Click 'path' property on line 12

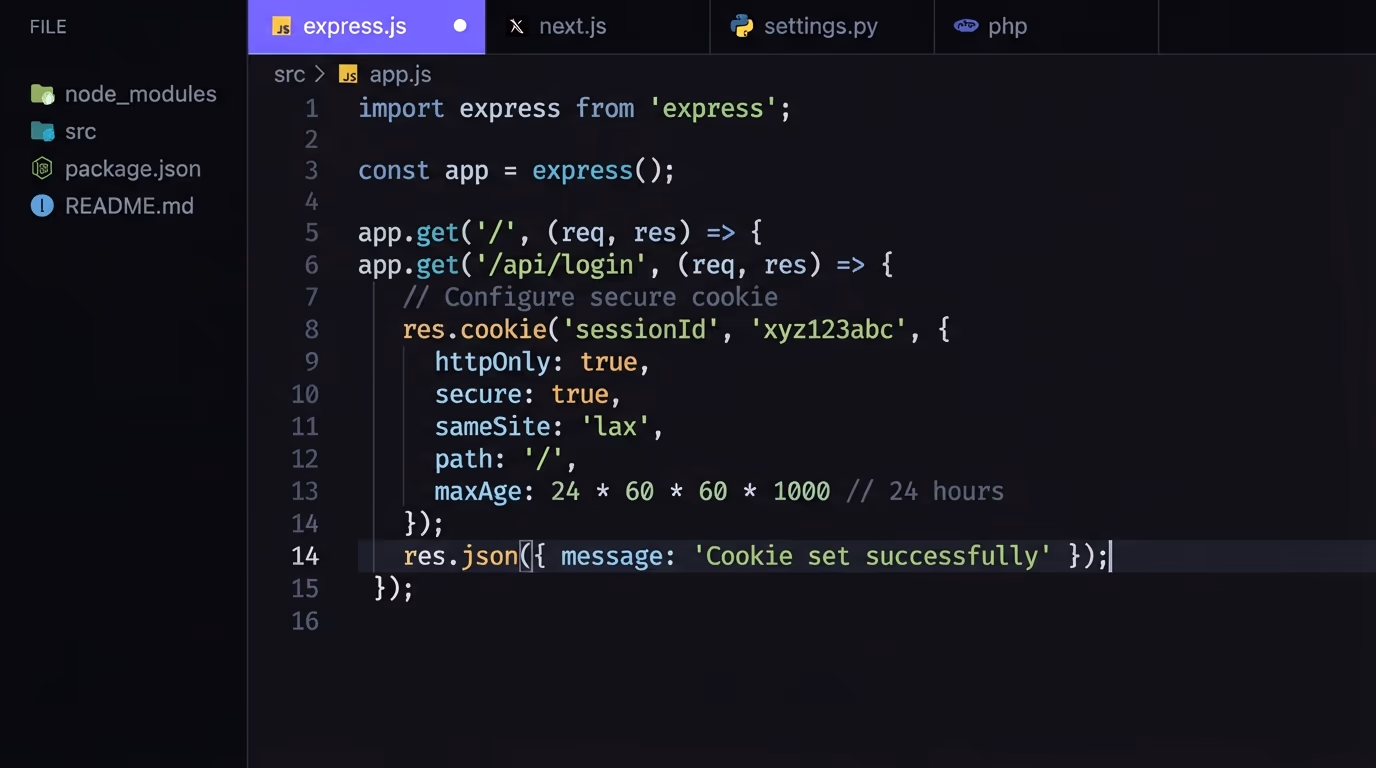tap(463, 459)
